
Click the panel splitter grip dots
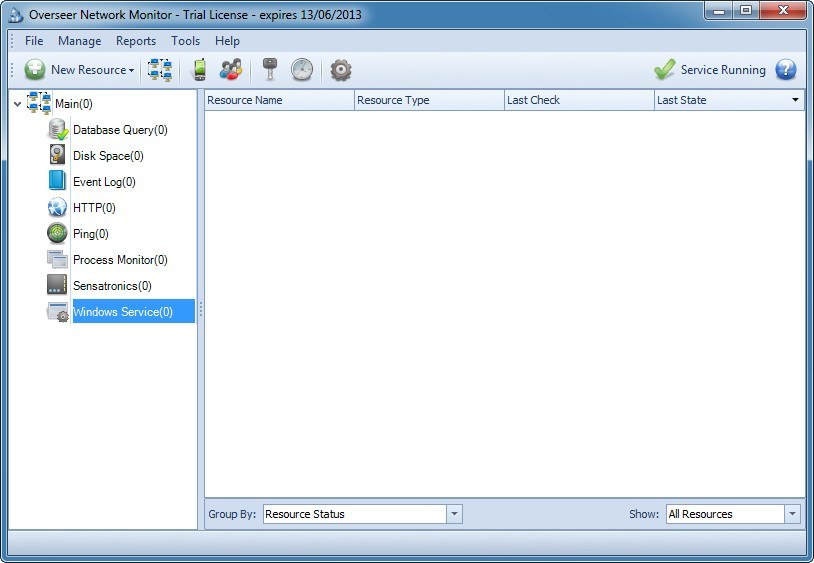coord(200,310)
